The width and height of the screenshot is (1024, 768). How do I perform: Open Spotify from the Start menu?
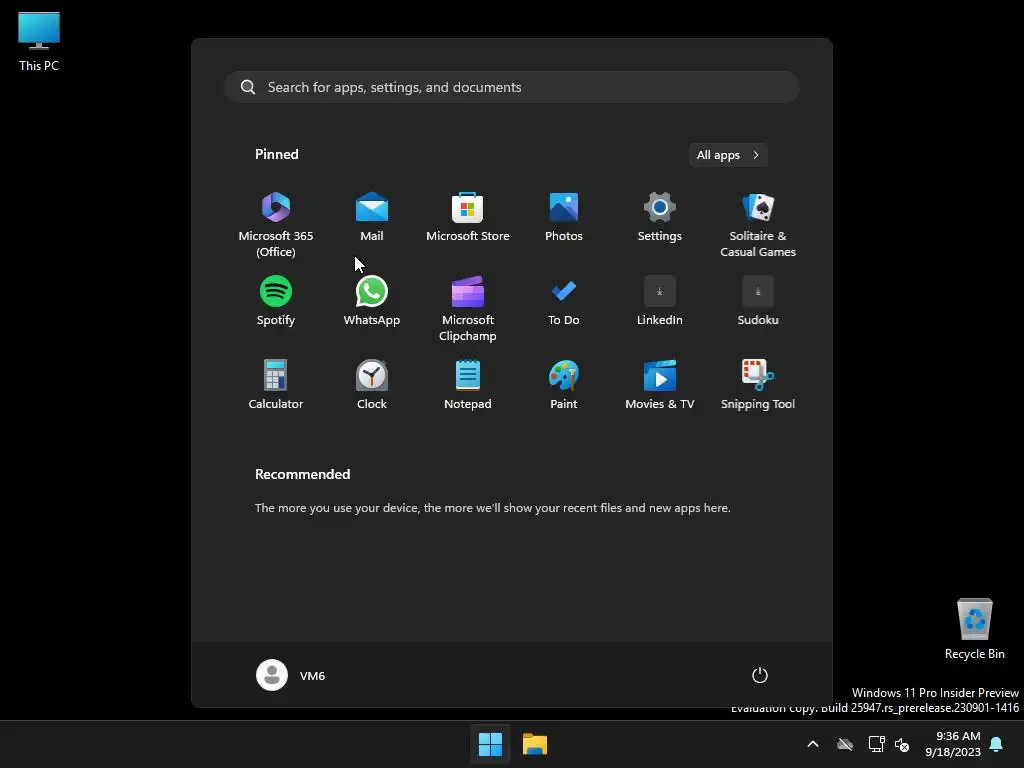point(276,301)
